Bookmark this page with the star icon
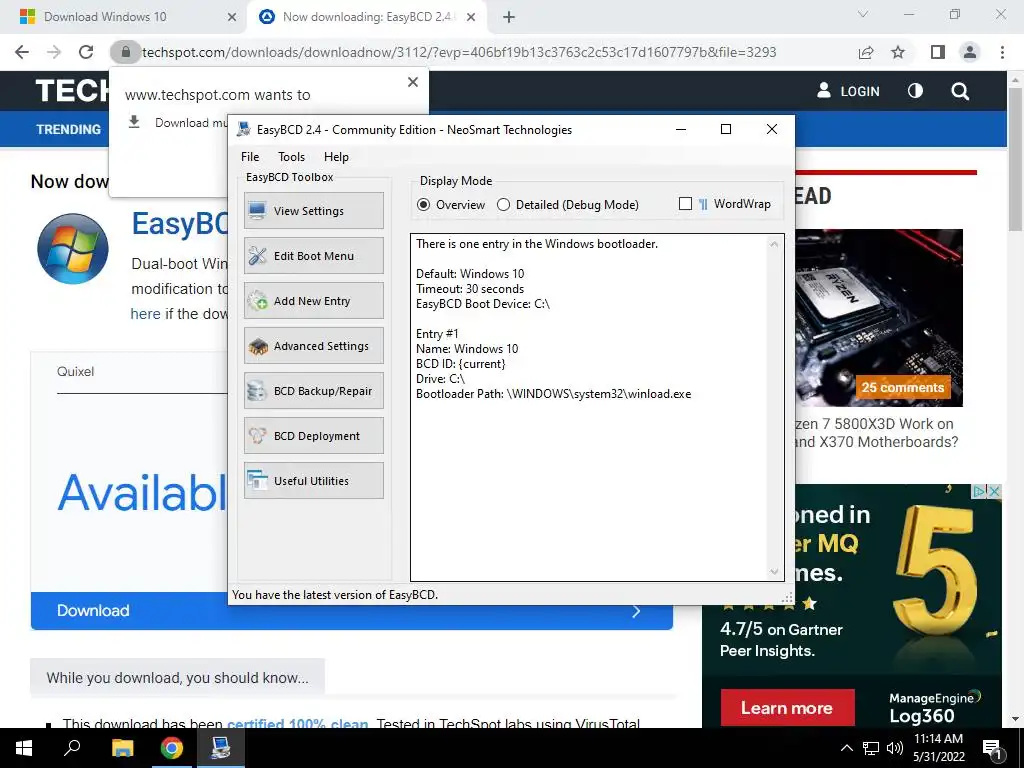This screenshot has width=1024, height=768. point(898,52)
